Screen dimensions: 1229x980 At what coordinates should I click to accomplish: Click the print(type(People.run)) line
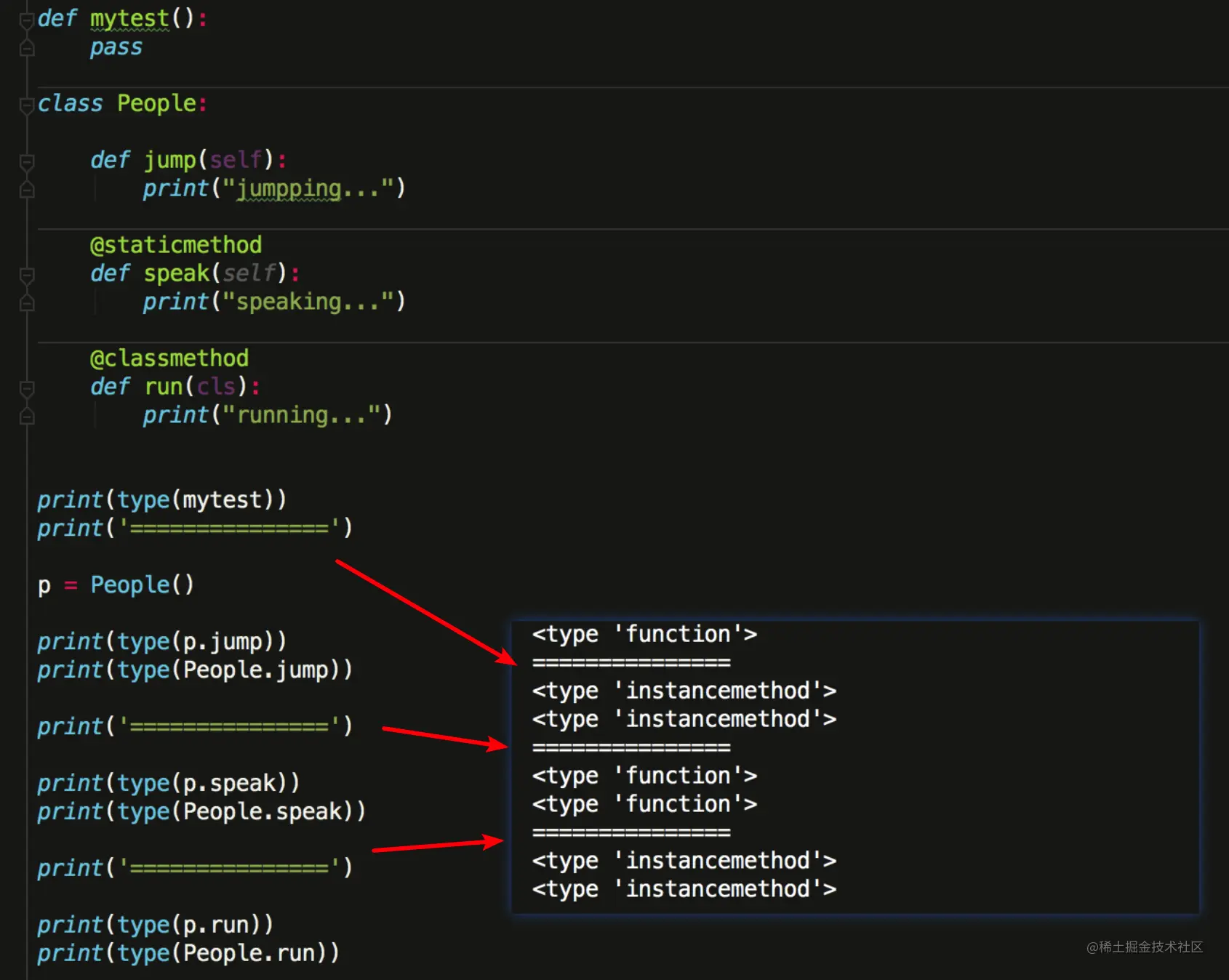coord(188,953)
